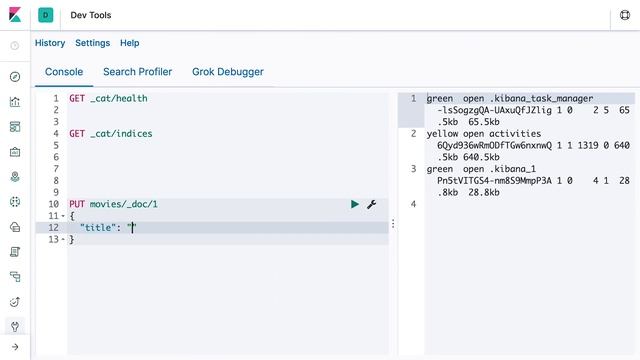
Task: Open Machine Learning icon in sidebar
Action: pyautogui.click(x=15, y=202)
